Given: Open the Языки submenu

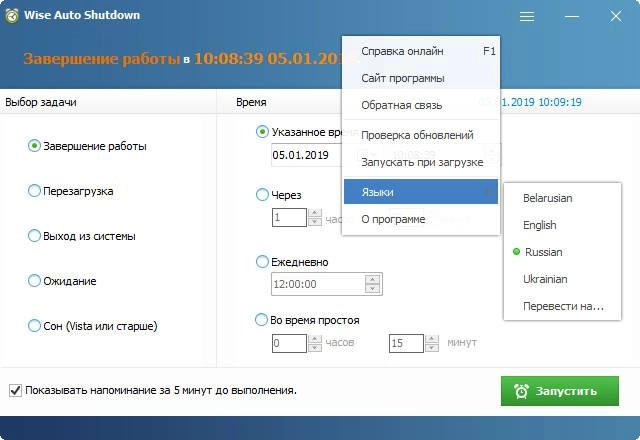Looking at the screenshot, I should click(421, 191).
